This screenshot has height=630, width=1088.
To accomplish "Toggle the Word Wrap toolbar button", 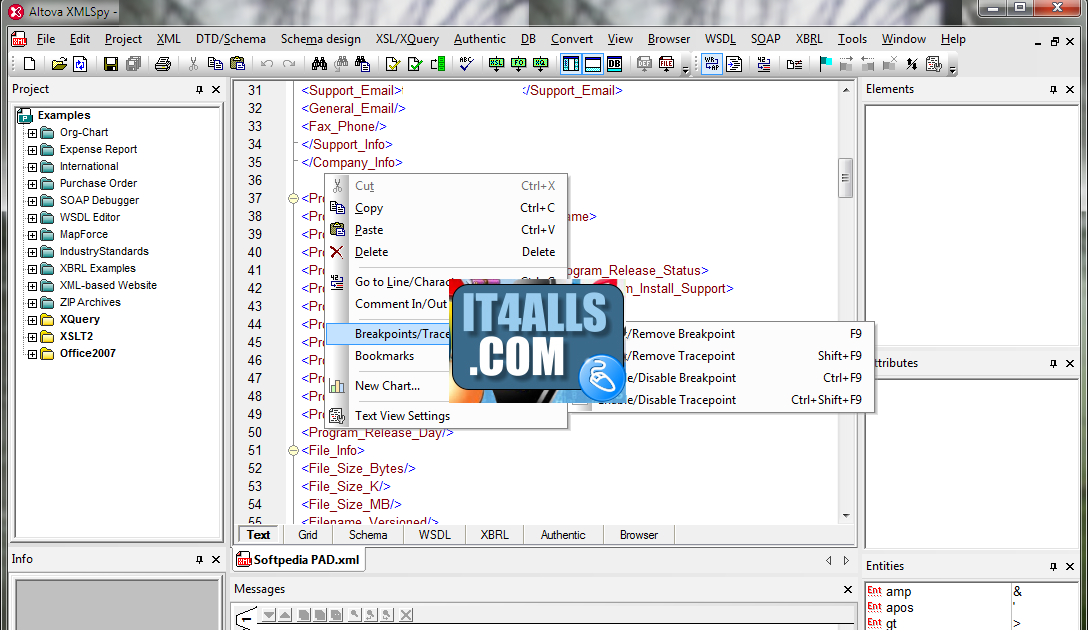I will pos(712,64).
